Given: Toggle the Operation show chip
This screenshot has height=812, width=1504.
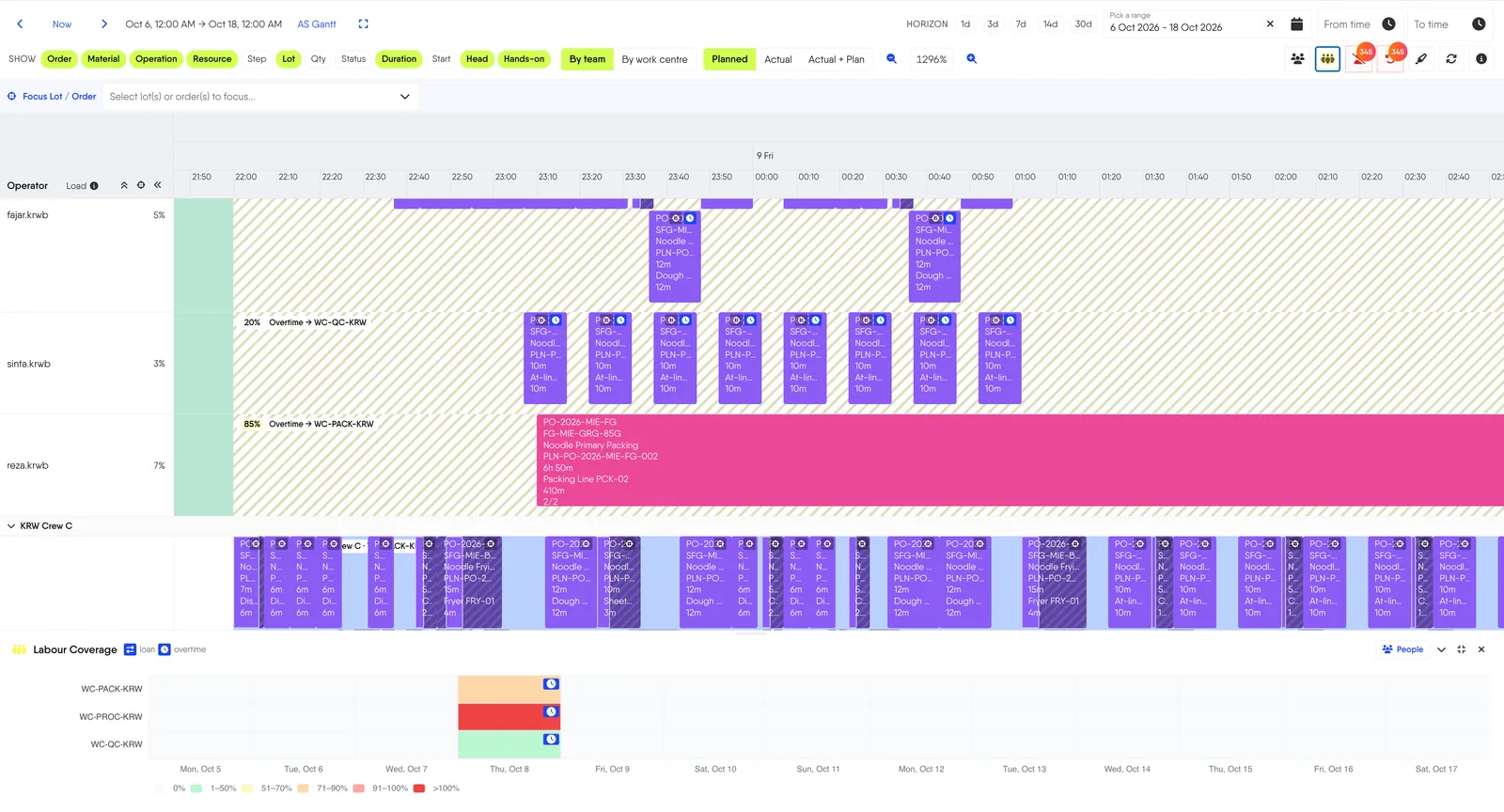Looking at the screenshot, I should click(x=156, y=59).
